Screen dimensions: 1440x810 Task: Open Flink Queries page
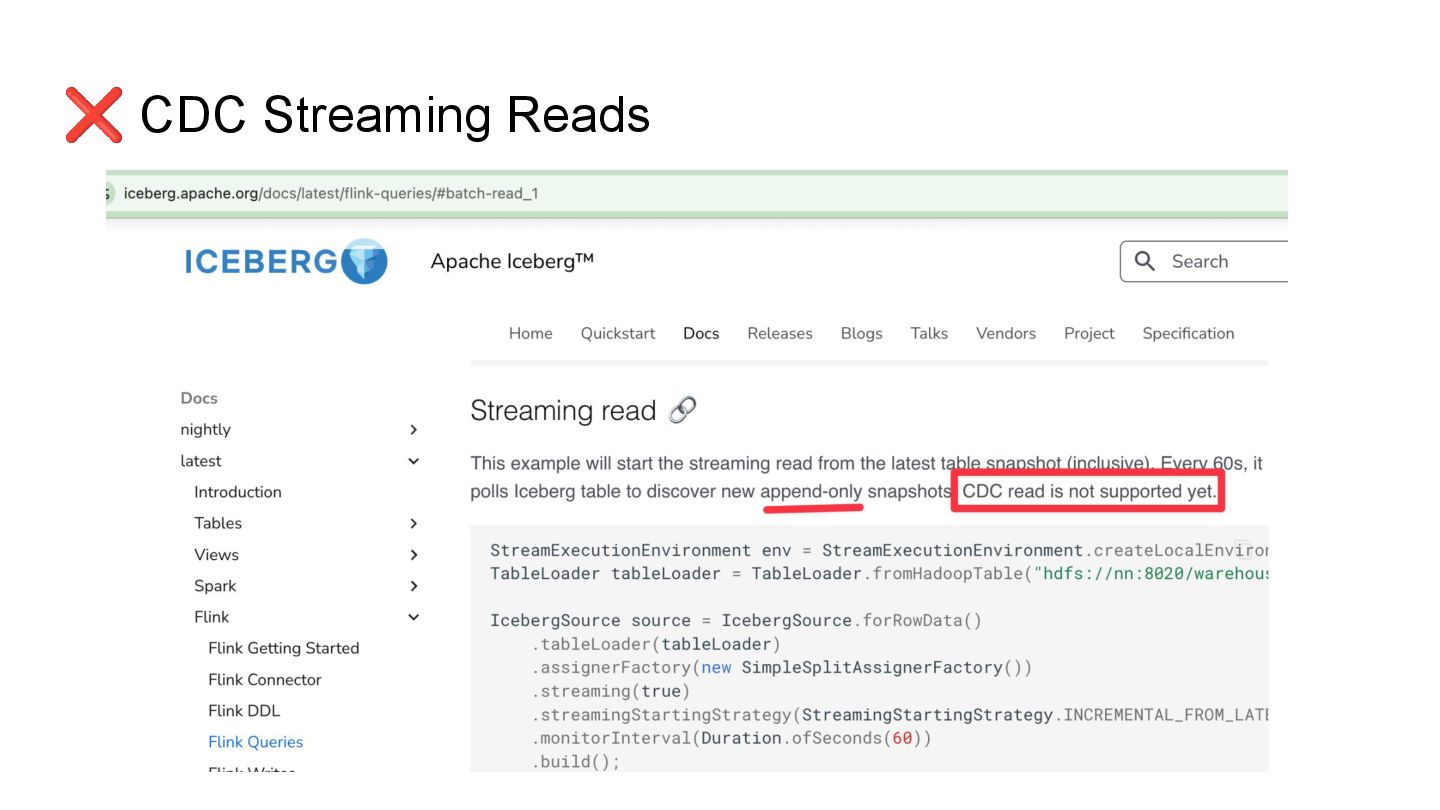click(x=255, y=742)
